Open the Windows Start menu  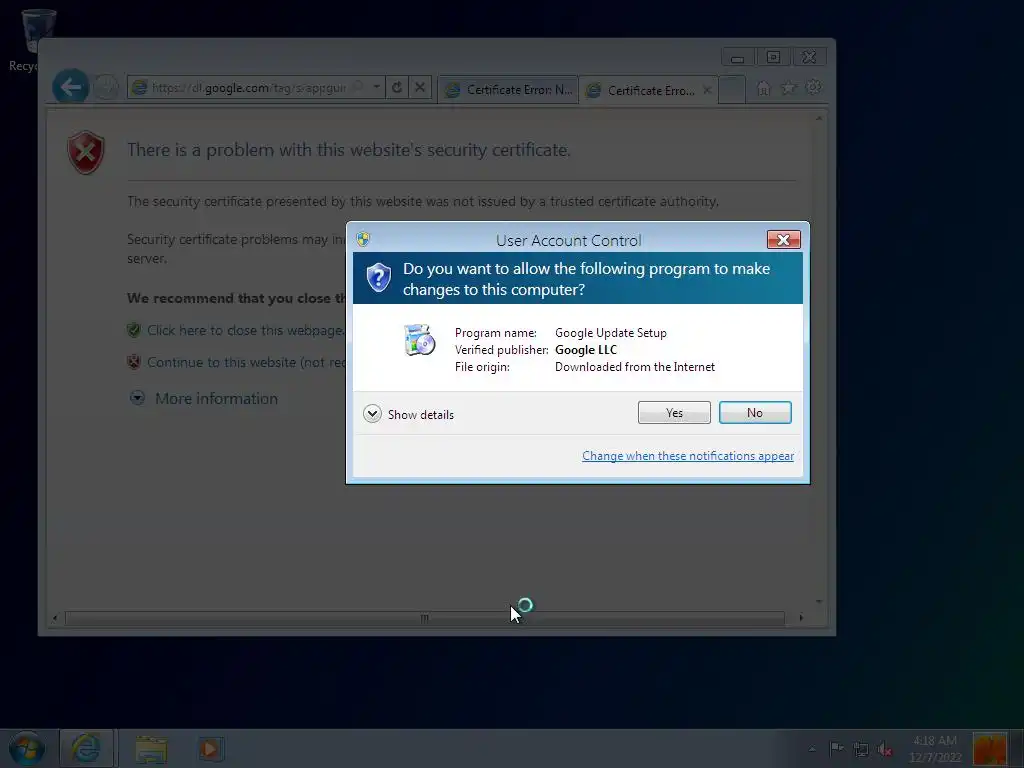click(26, 748)
